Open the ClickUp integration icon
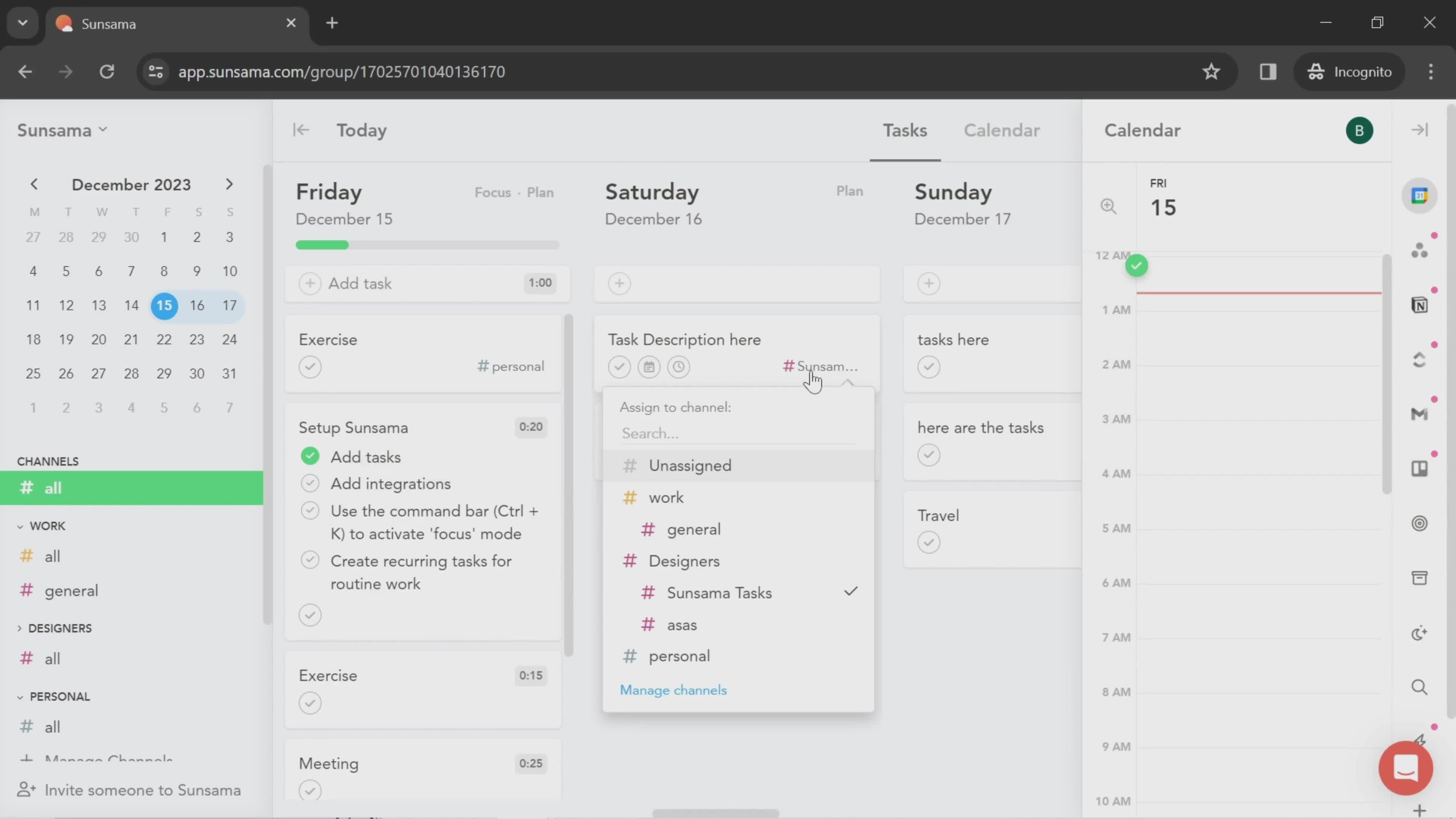The width and height of the screenshot is (1456, 819). click(1419, 359)
